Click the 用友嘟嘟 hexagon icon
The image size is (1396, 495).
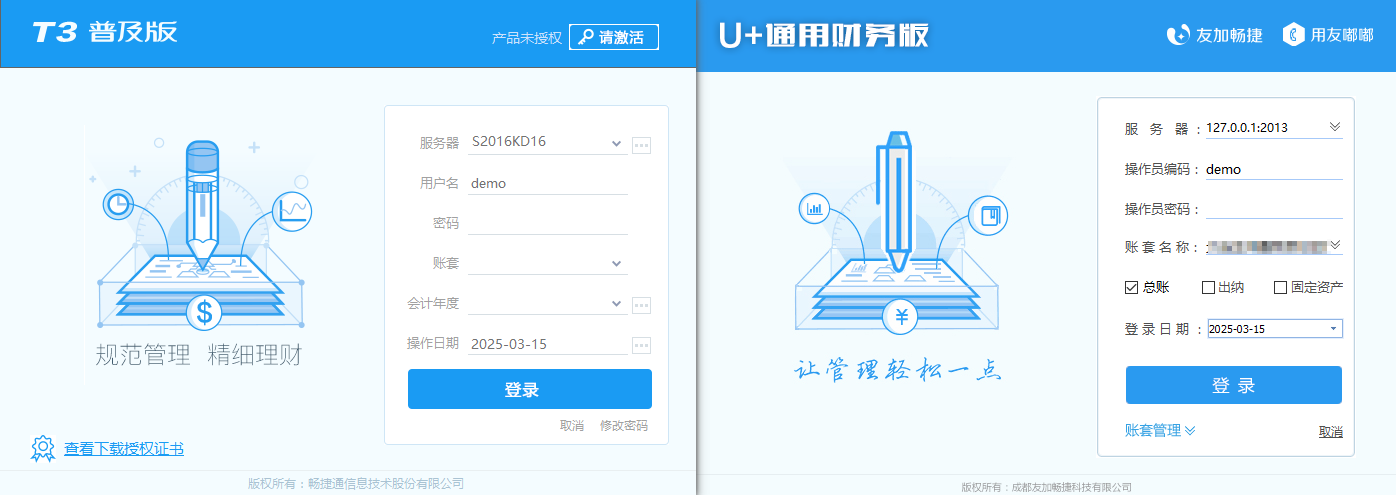coord(1294,35)
